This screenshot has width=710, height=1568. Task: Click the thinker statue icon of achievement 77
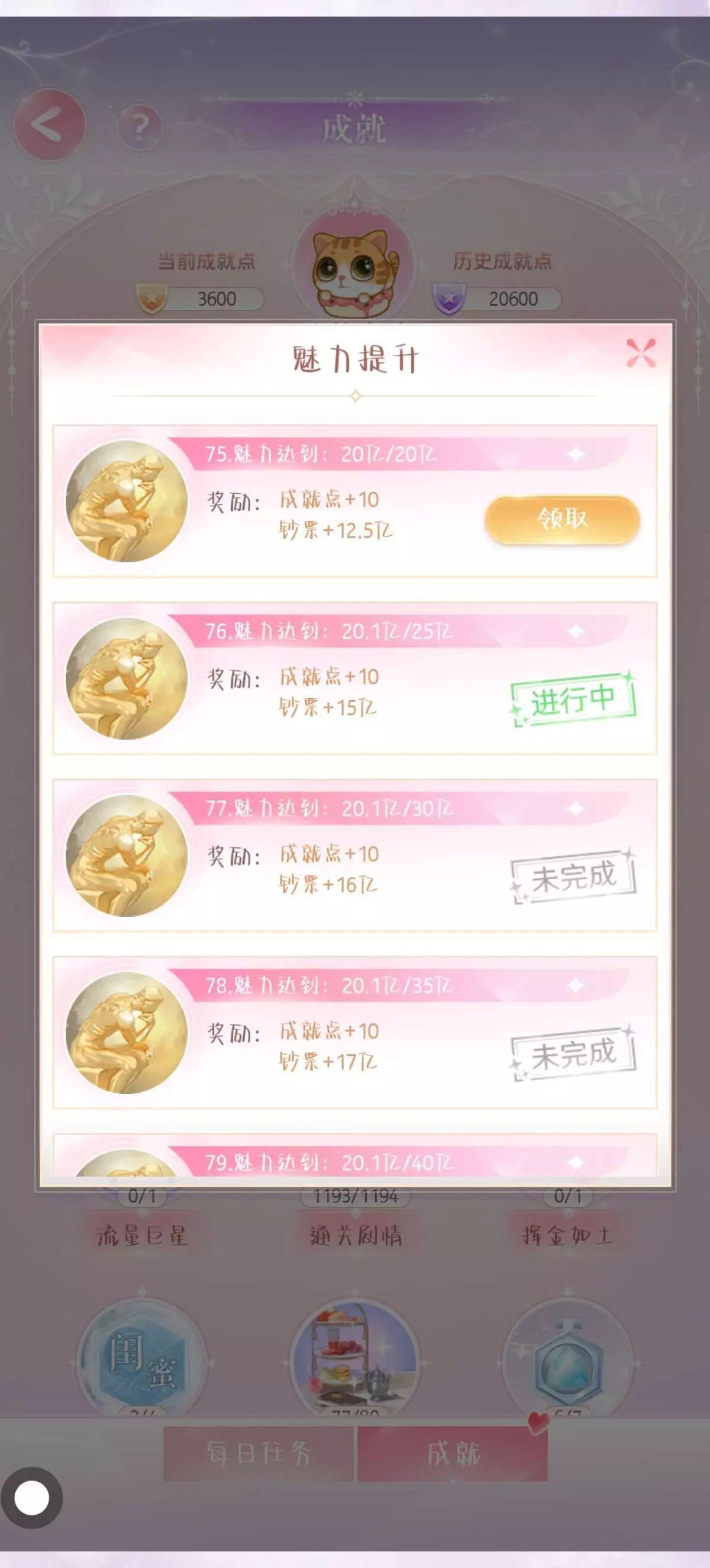tap(126, 855)
